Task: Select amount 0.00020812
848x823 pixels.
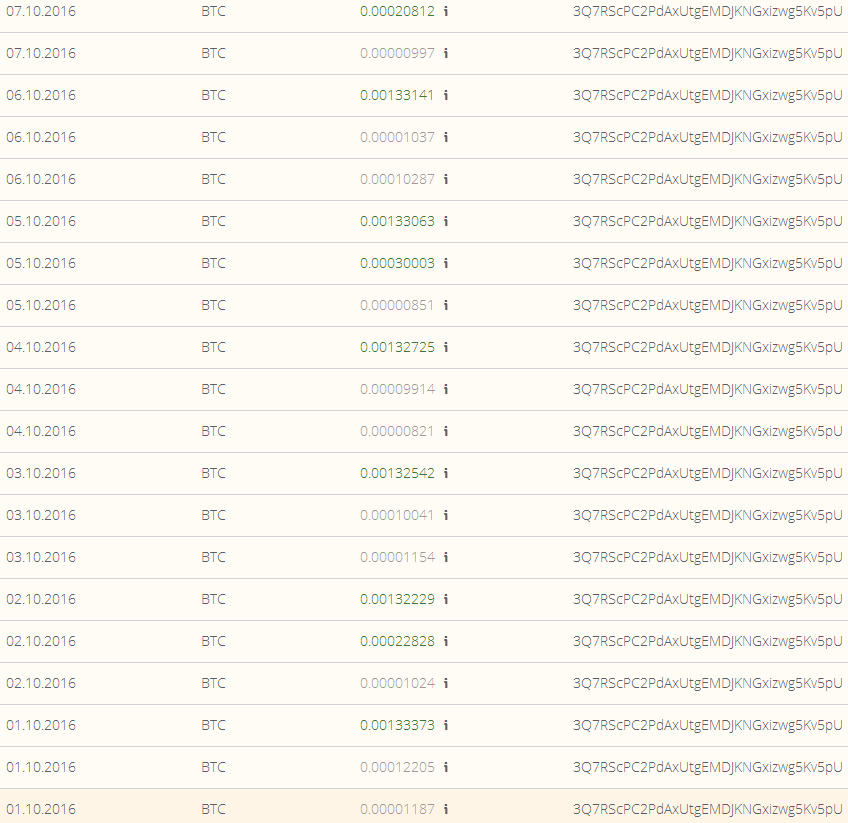Action: 397,11
